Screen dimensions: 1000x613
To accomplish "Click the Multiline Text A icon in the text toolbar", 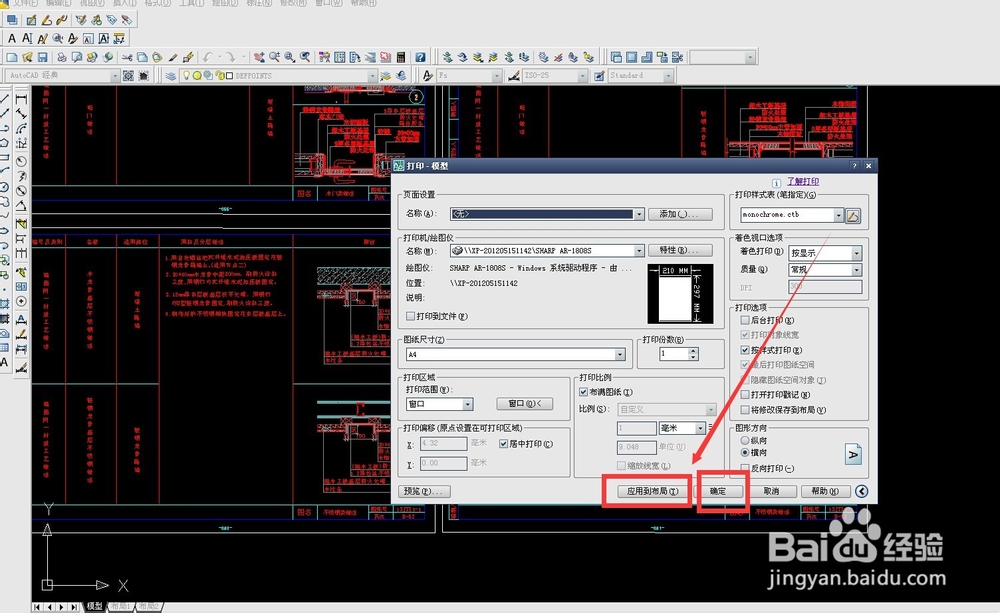I will click(12, 38).
